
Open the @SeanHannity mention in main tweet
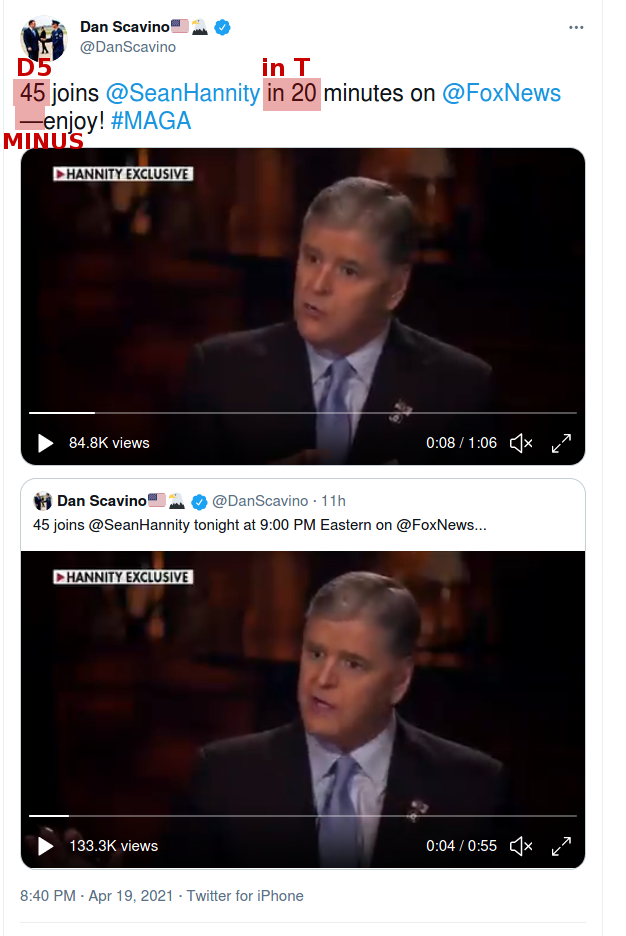[x=183, y=93]
